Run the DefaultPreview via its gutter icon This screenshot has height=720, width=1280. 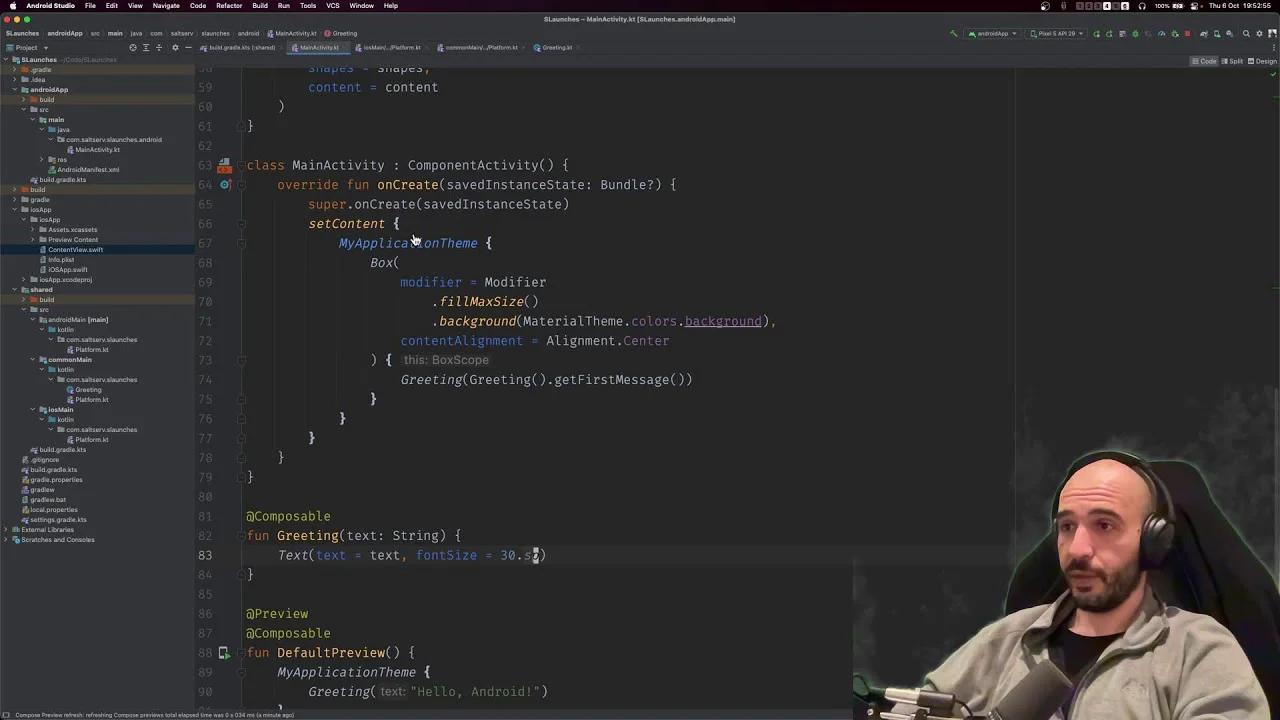(x=224, y=652)
